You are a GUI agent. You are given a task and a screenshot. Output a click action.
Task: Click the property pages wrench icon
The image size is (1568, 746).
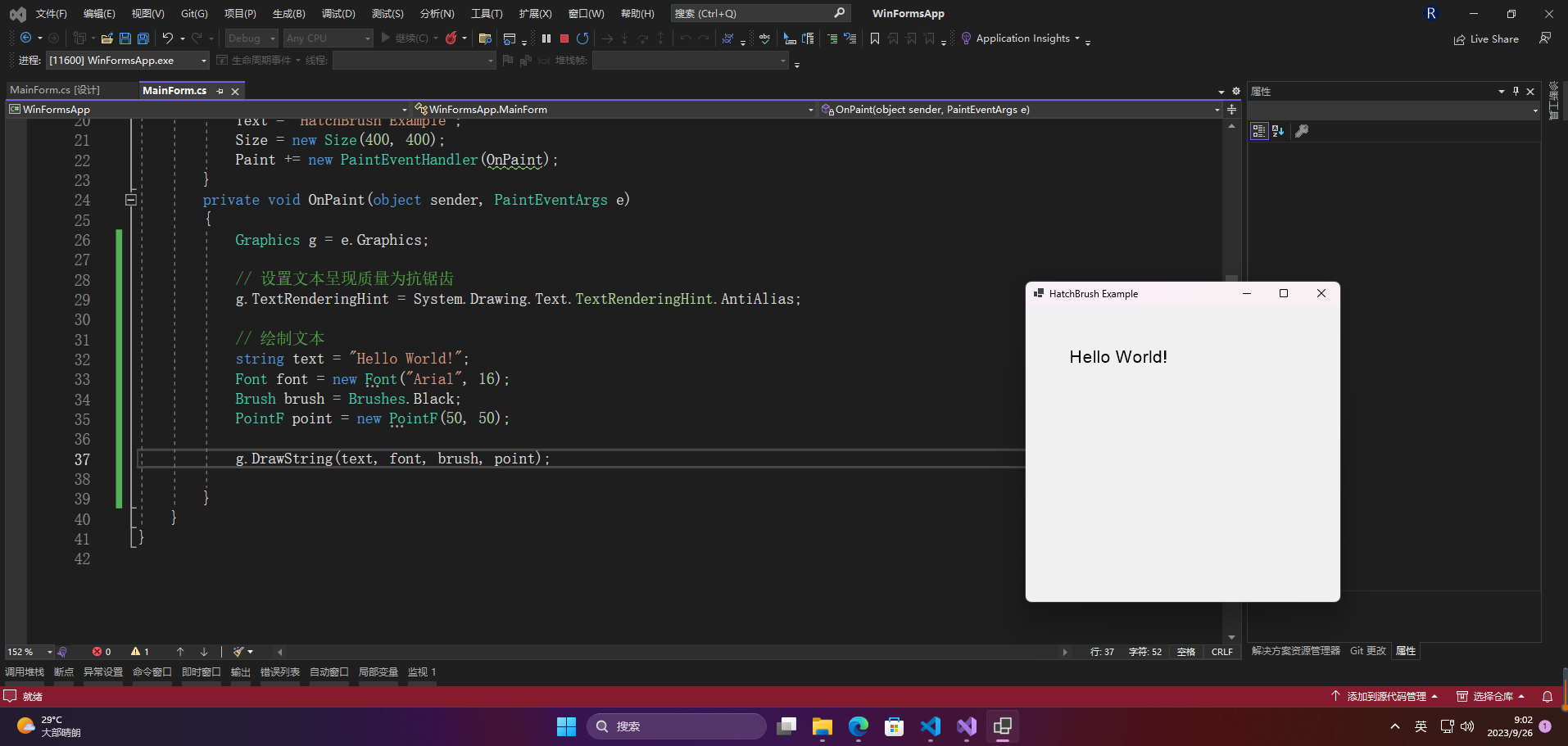pos(1302,131)
